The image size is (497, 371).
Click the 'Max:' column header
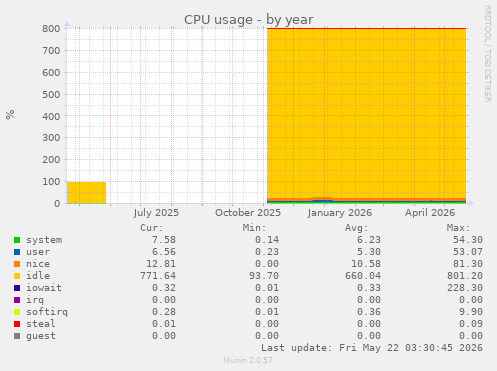pos(458,228)
